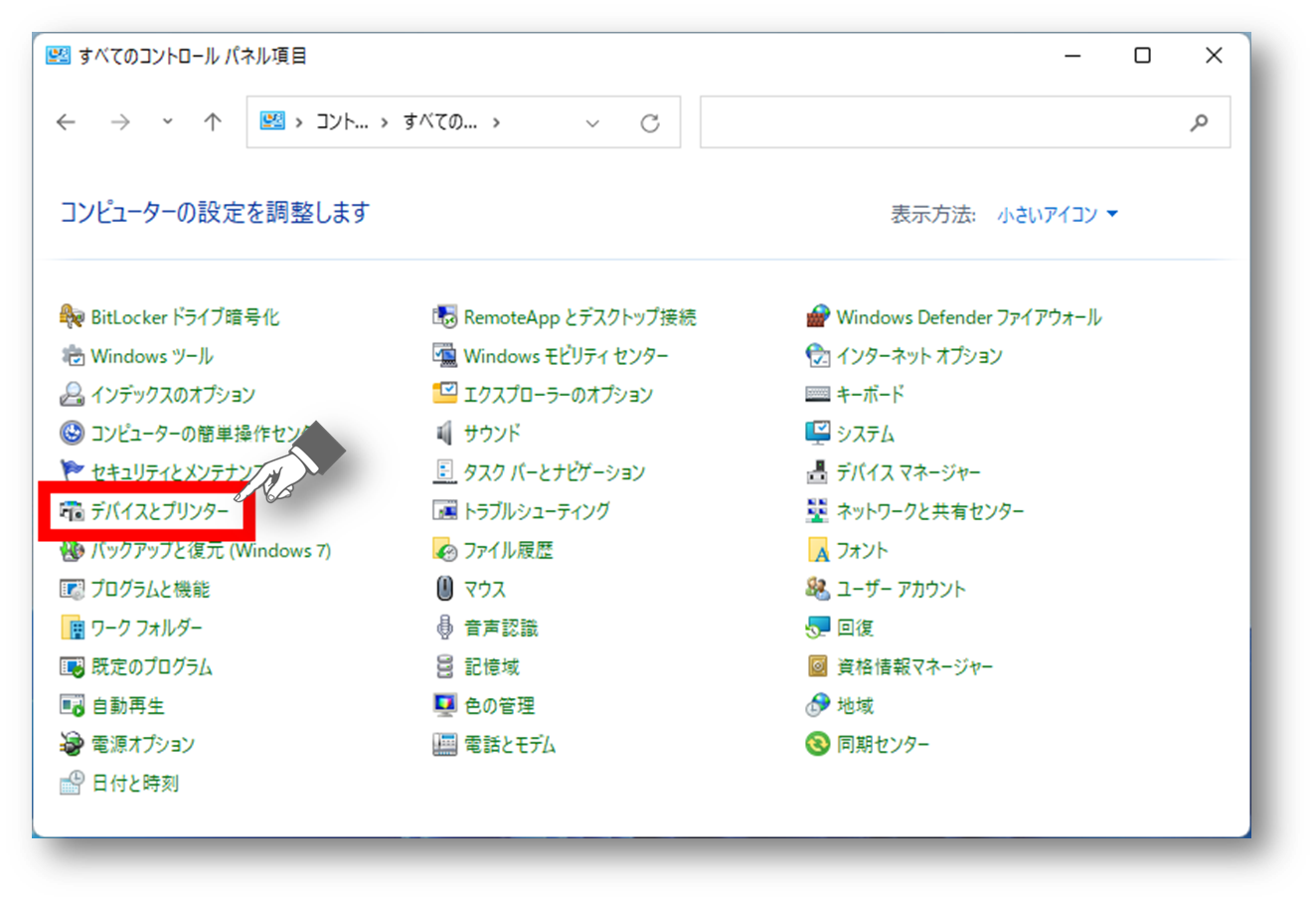This screenshot has width=1316, height=903.
Task: Open the recent locations dropdown arrow
Action: (x=167, y=121)
